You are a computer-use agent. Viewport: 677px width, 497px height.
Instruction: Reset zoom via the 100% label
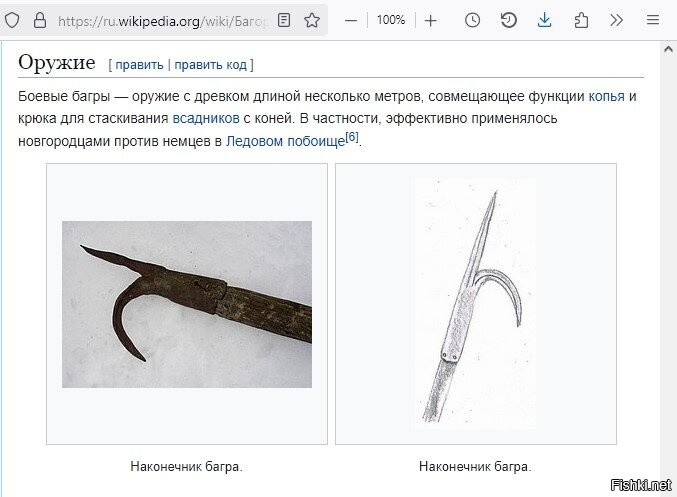pos(391,20)
